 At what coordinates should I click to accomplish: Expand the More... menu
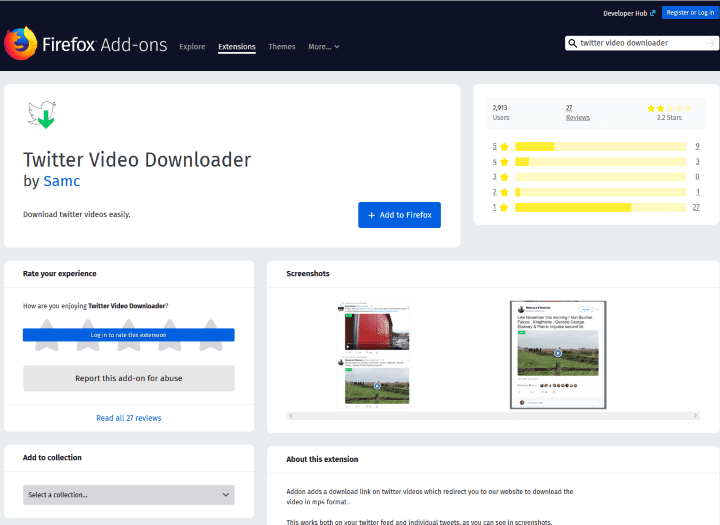coord(324,47)
